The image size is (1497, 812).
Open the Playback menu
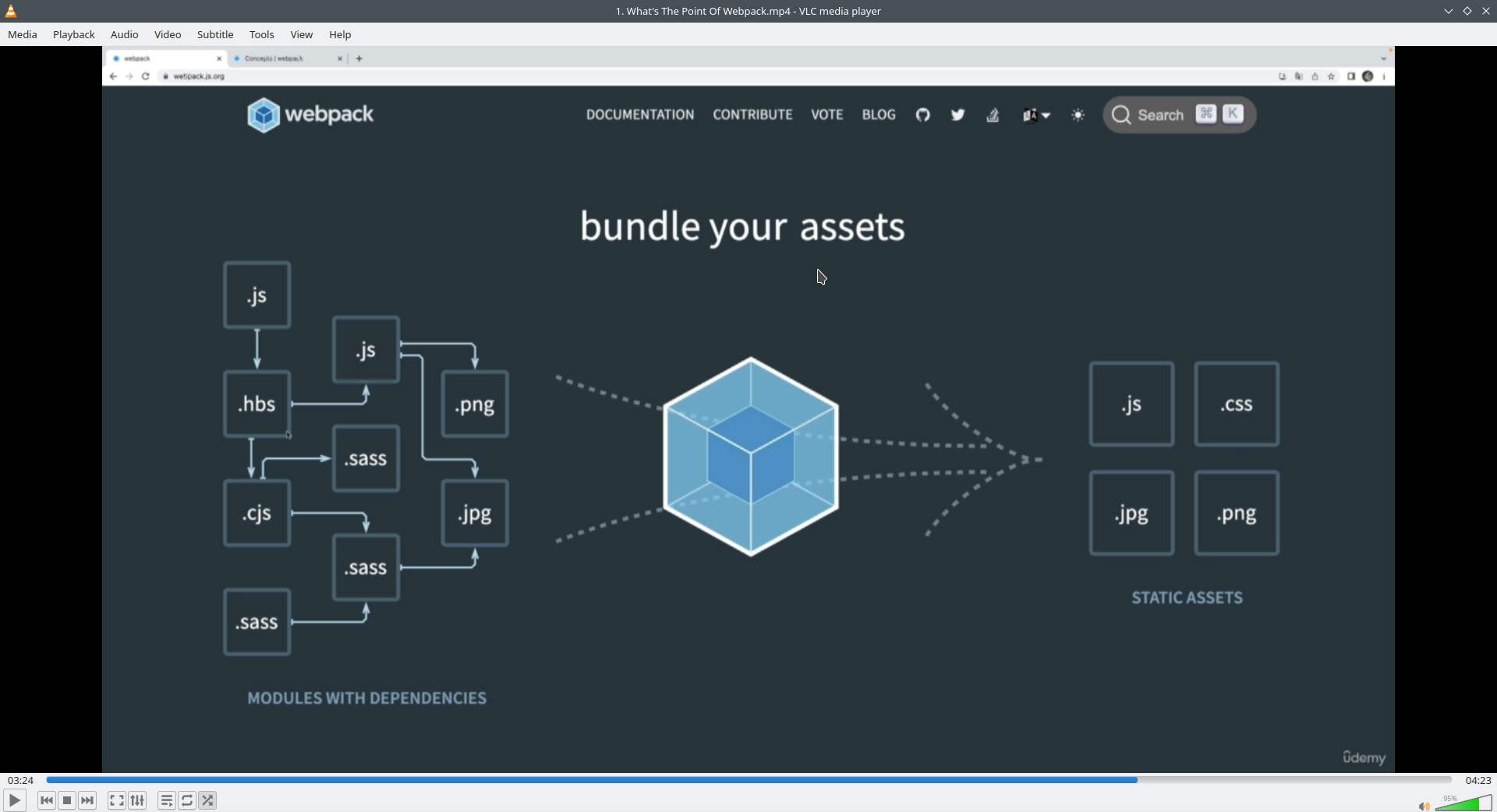click(74, 34)
